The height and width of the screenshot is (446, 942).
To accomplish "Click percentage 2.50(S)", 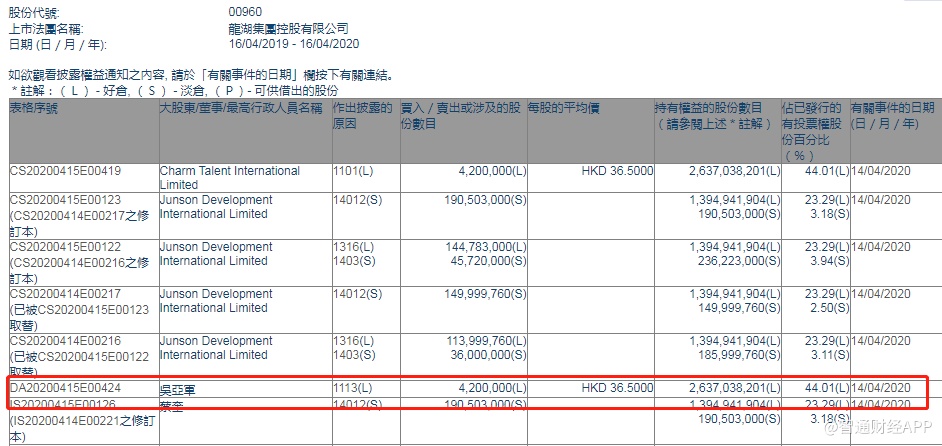I will pyautogui.click(x=831, y=308).
